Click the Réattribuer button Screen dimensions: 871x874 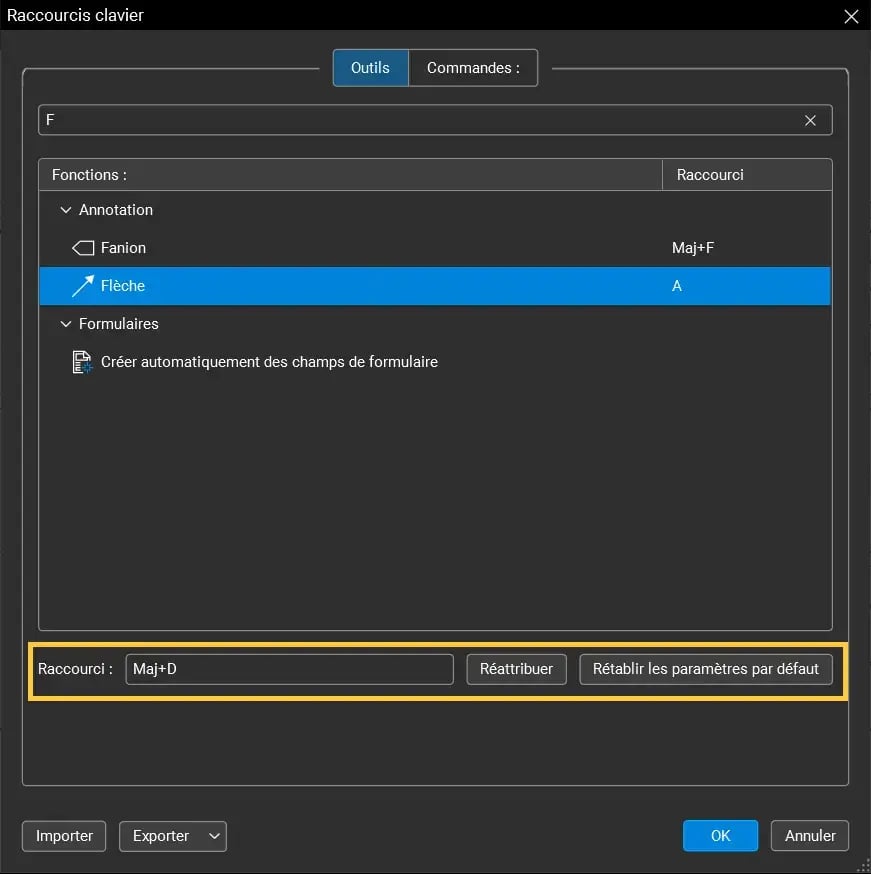pyautogui.click(x=516, y=669)
